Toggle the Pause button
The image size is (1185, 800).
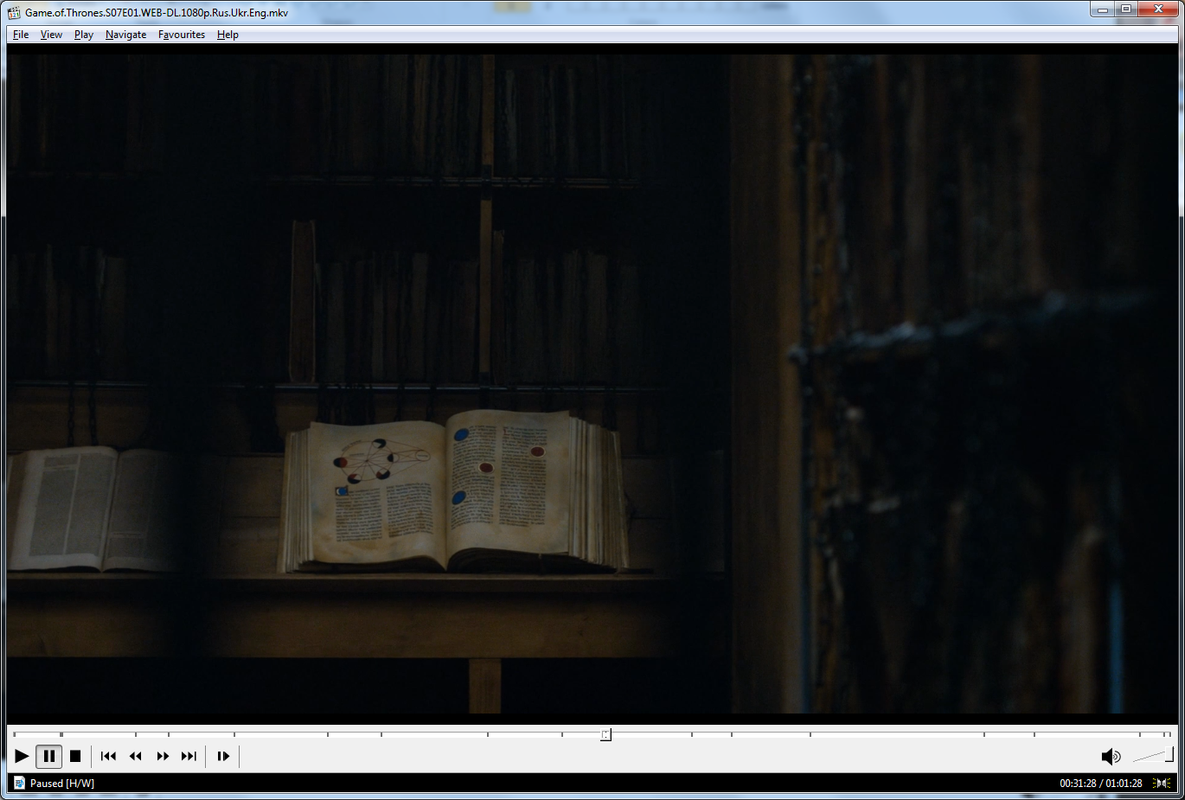(49, 756)
